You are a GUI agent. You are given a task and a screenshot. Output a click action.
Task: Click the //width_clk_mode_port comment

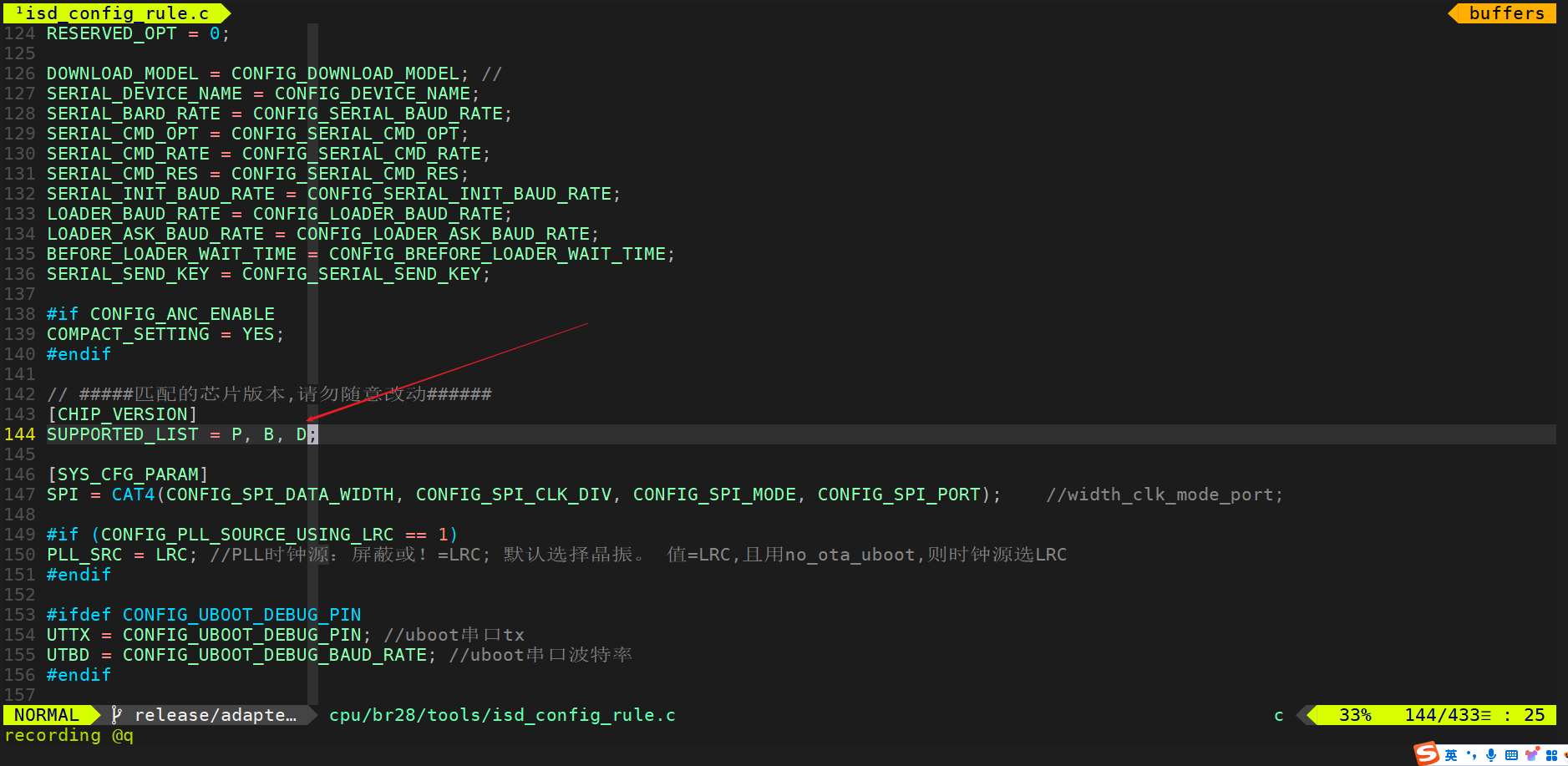(1165, 495)
